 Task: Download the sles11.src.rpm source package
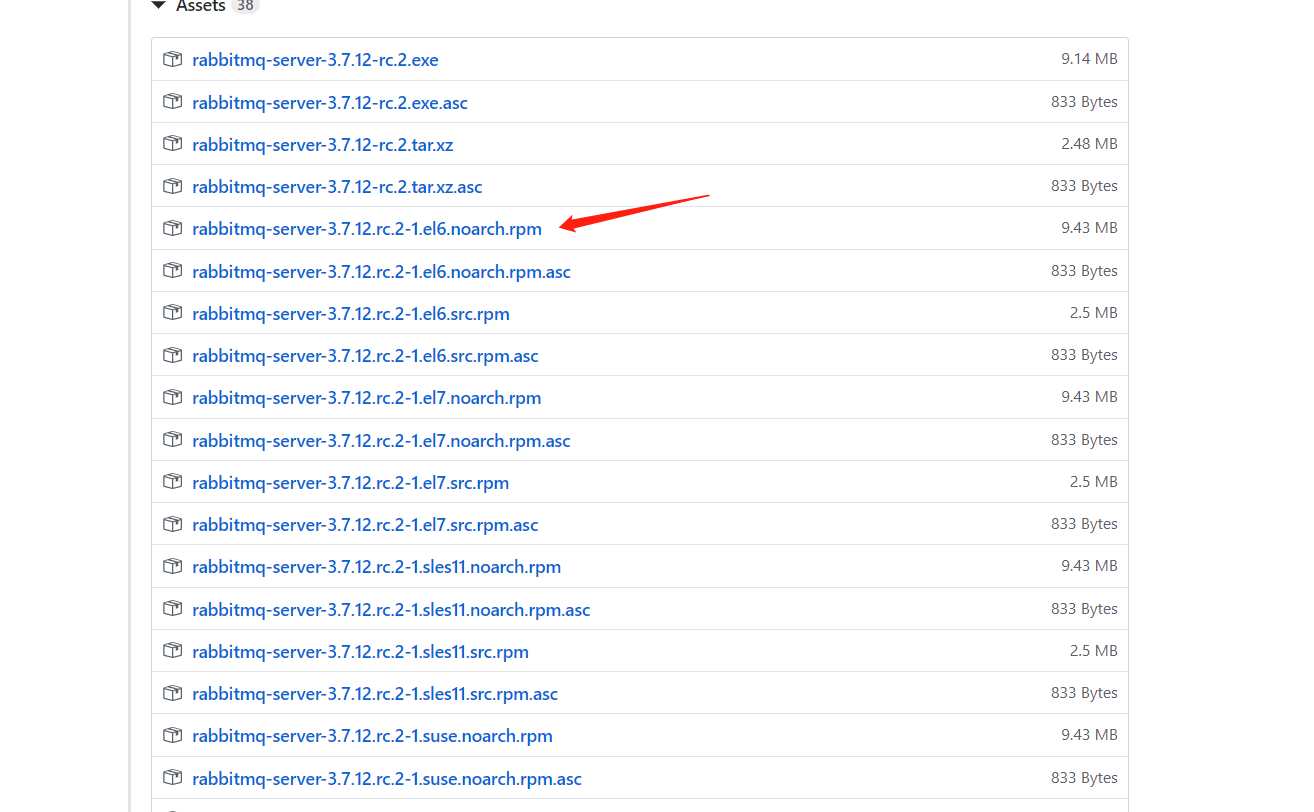360,652
